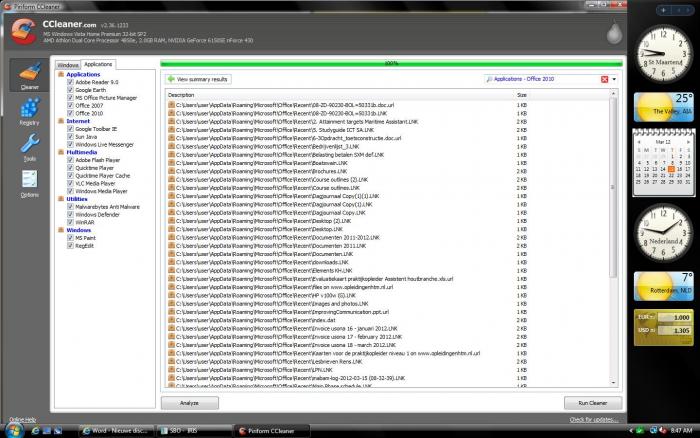Image resolution: width=700 pixels, height=438 pixels.
Task: Select the highlighted date in calendar gadget
Action: [x=671, y=169]
